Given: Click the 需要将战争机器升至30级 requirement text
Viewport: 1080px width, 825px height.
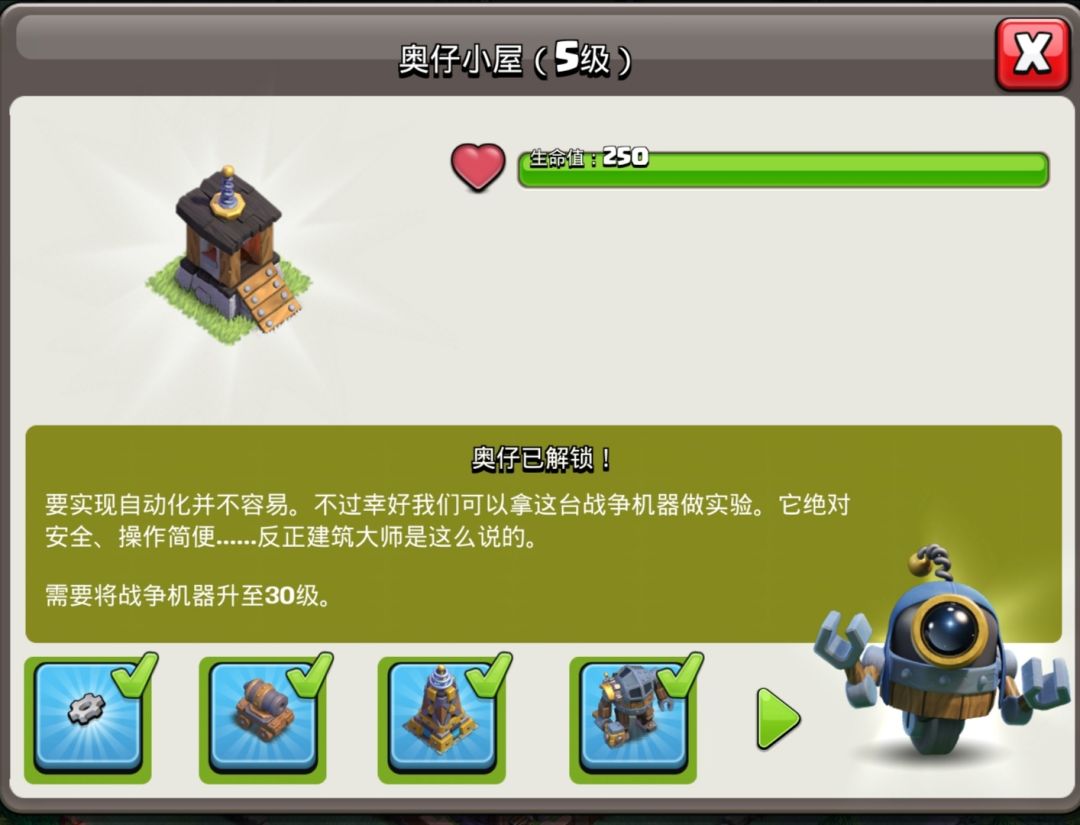Looking at the screenshot, I should click(188, 595).
